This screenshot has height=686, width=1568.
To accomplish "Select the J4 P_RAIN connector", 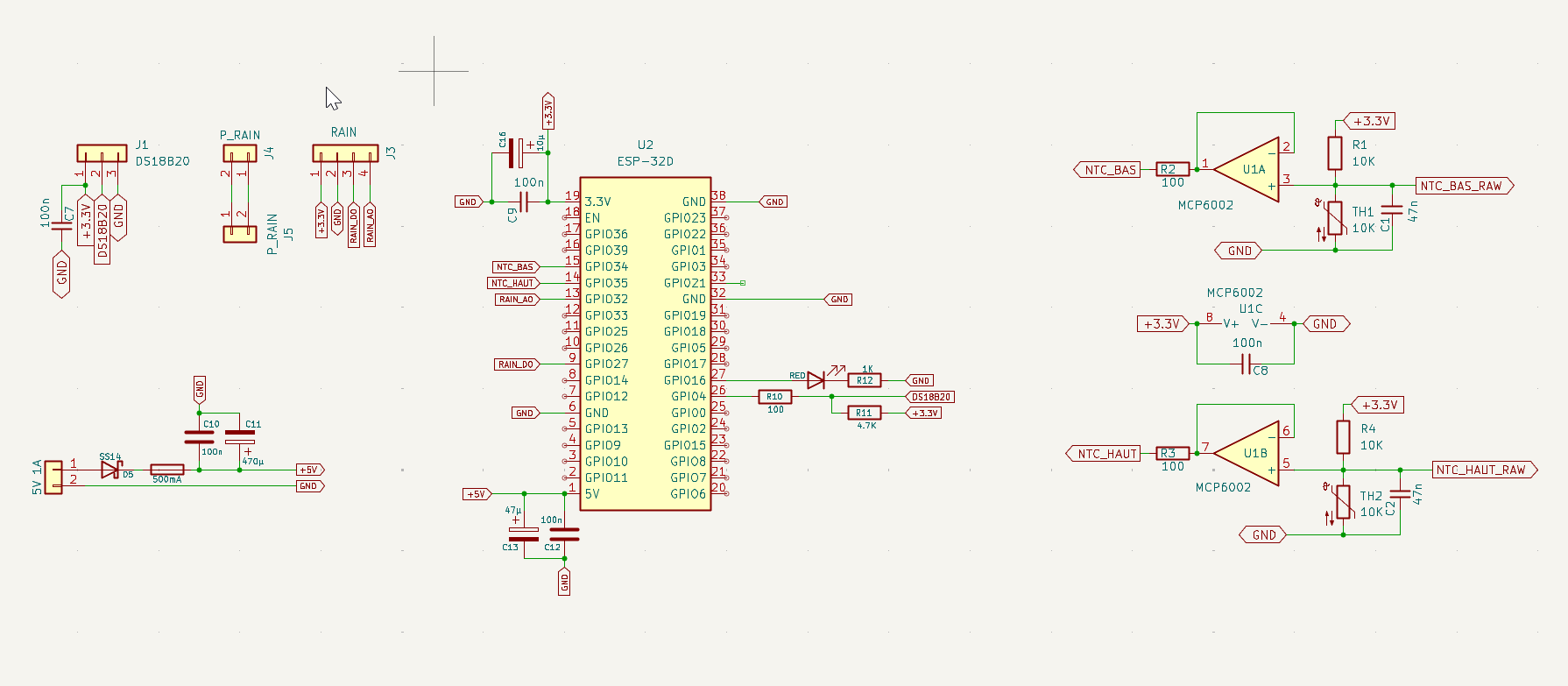I will point(240,153).
